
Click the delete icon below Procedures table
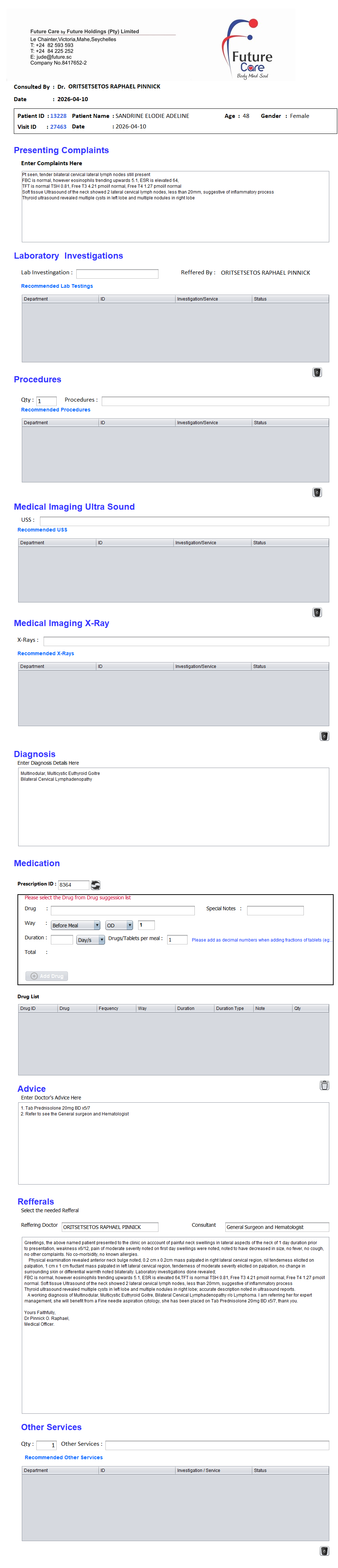pyautogui.click(x=317, y=492)
